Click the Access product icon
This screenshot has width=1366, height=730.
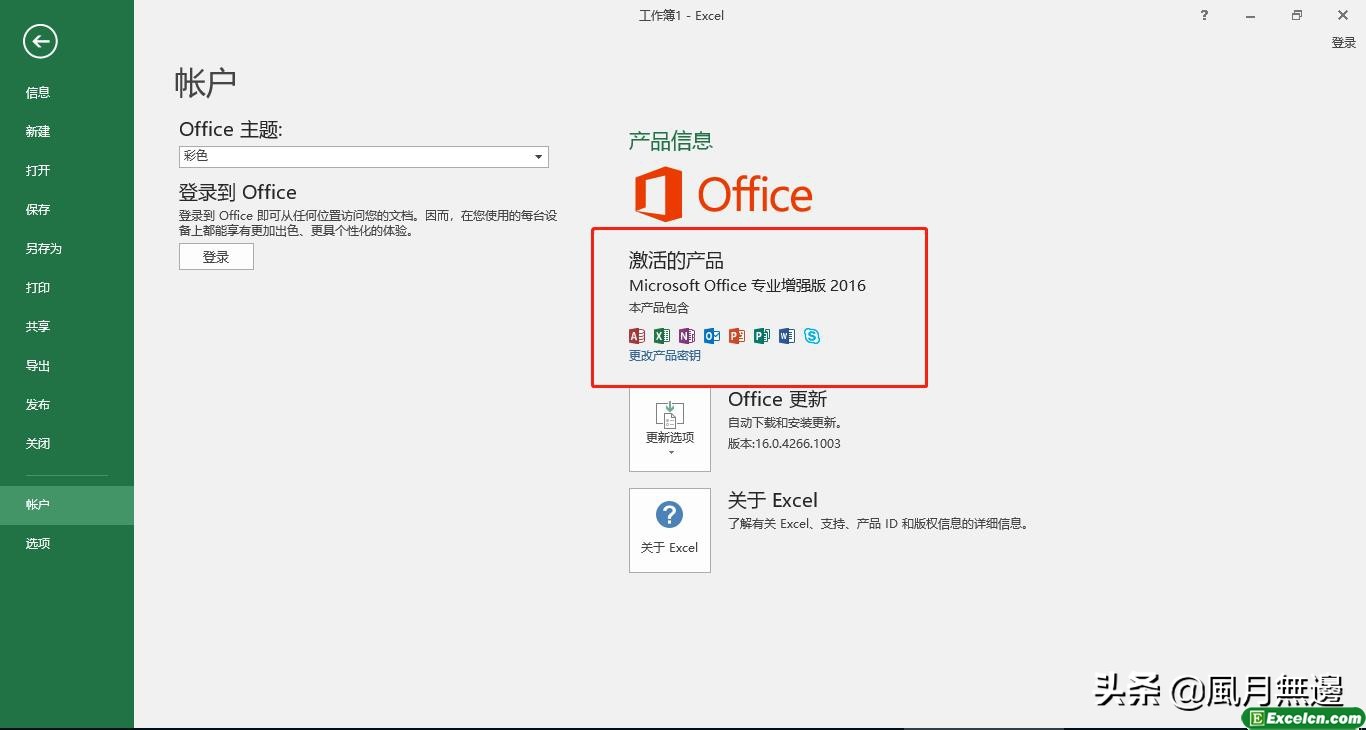coord(637,336)
